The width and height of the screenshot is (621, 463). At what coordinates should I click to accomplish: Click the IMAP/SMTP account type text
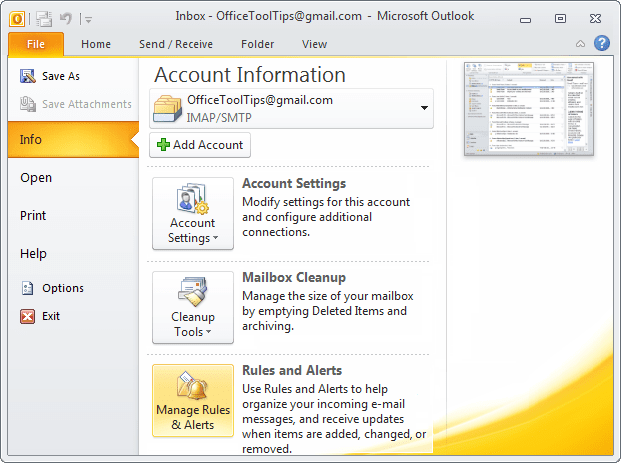[219, 118]
